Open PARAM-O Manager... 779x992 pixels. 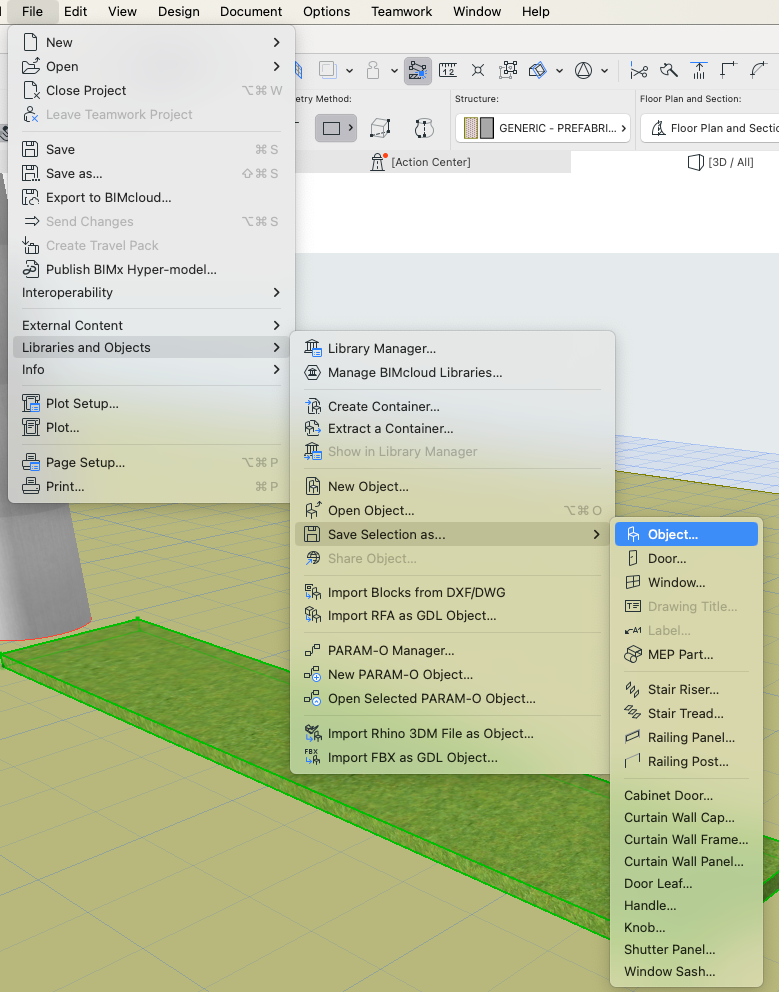[x=452, y=650]
